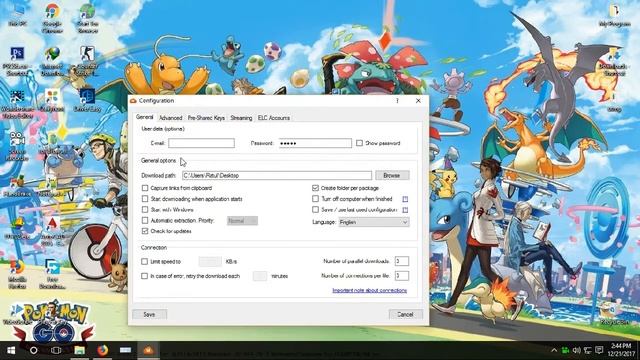Click Browse for download path
Viewport: 640px width, 360px height.
(x=392, y=175)
